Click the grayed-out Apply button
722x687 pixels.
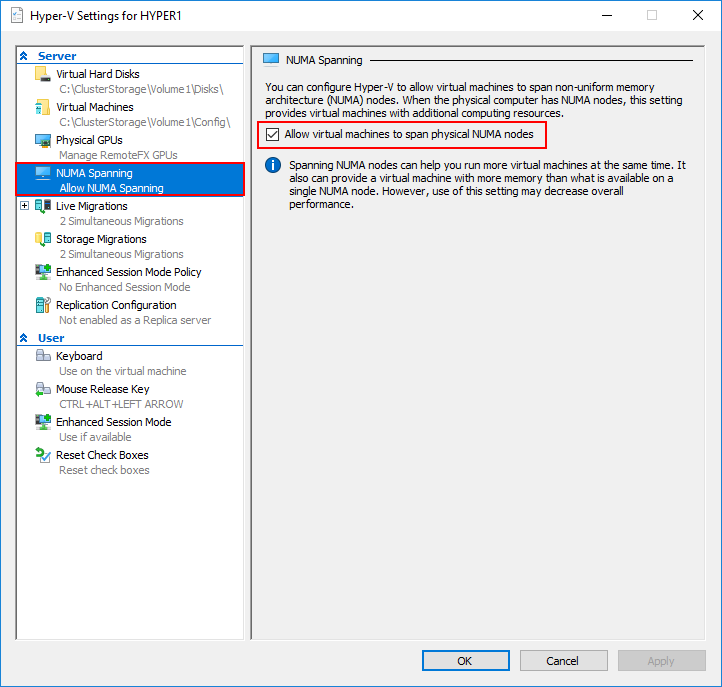[x=662, y=661]
